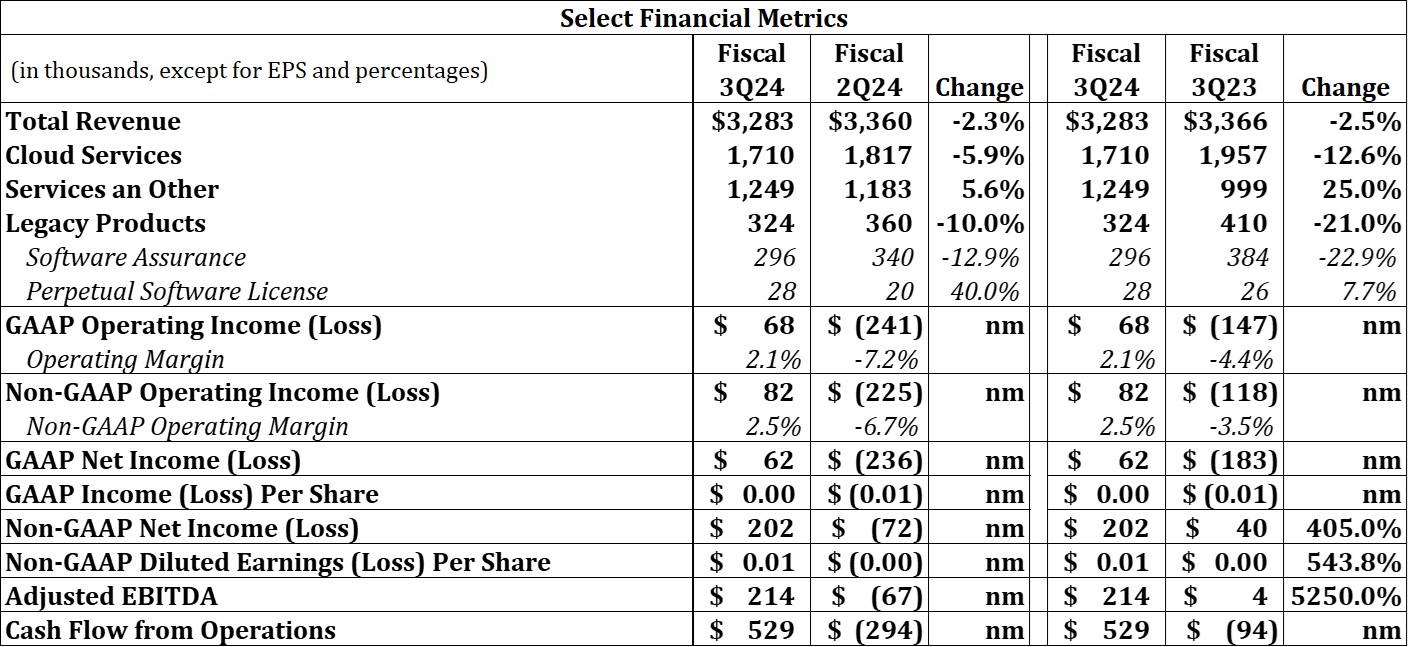The height and width of the screenshot is (647, 1408).
Task: Click the Legacy Products row label
Action: (106, 224)
